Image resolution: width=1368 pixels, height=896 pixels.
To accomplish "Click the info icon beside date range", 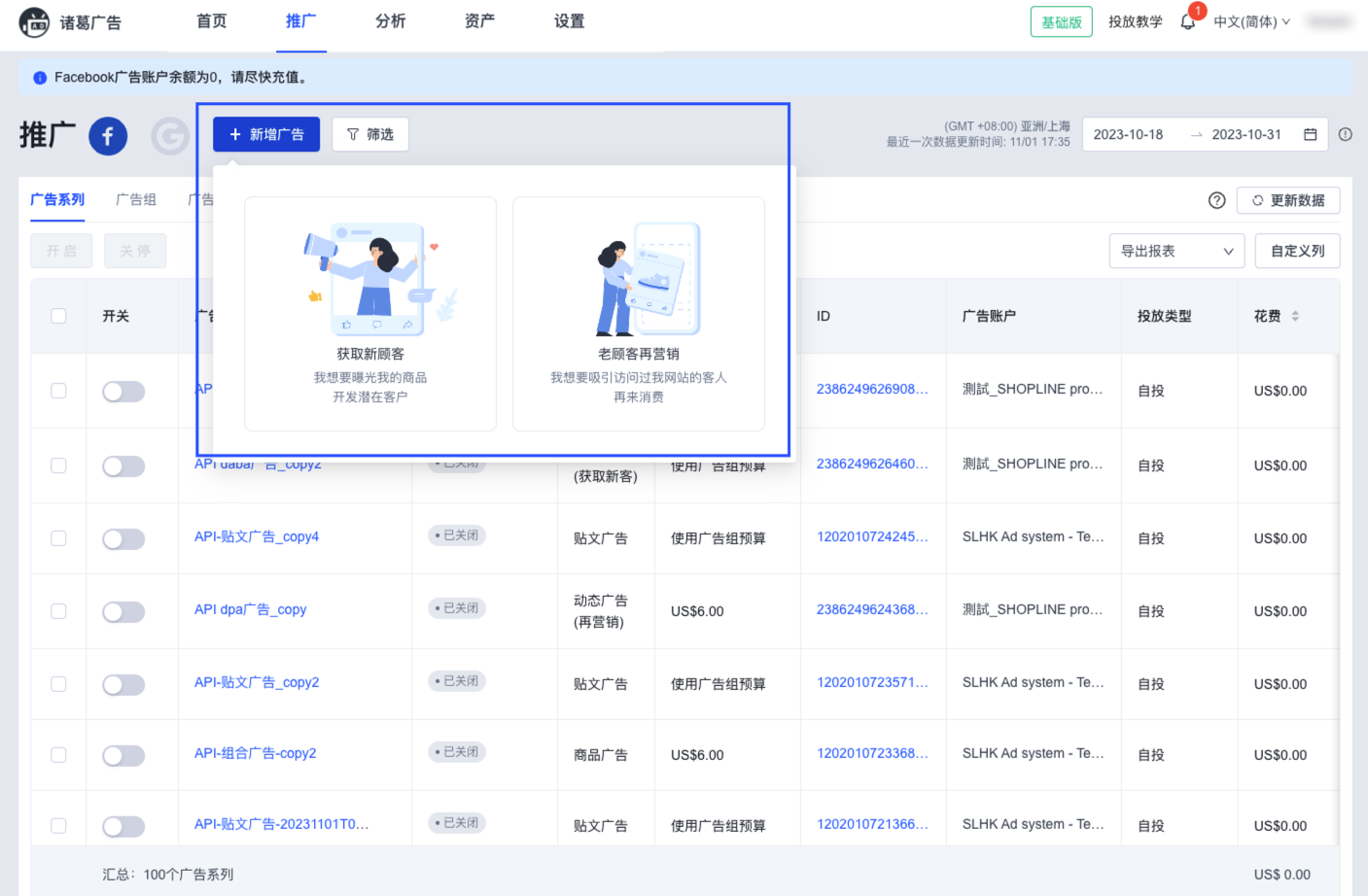I will point(1345,135).
